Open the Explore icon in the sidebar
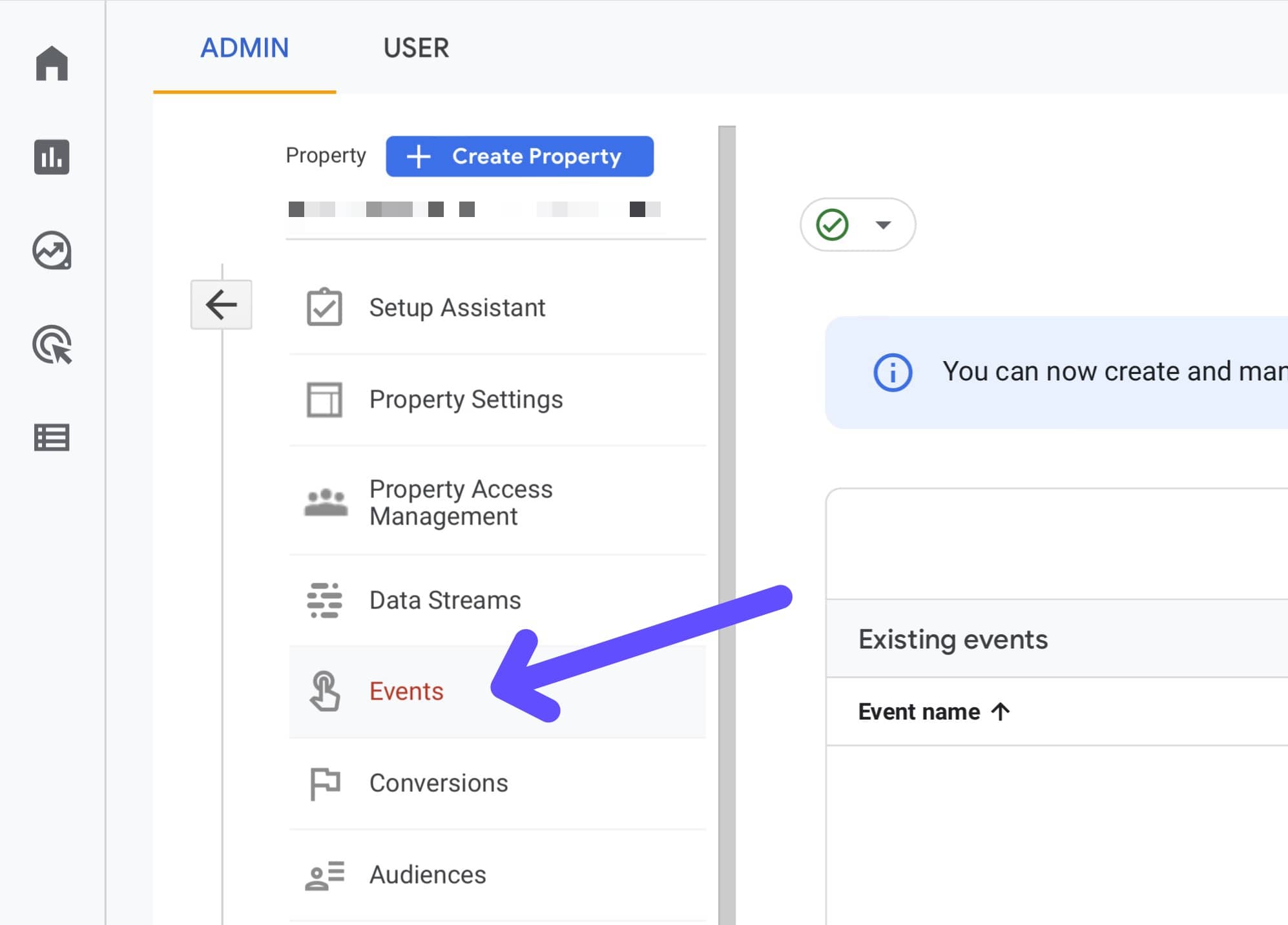The width and height of the screenshot is (1288, 925). click(x=52, y=251)
